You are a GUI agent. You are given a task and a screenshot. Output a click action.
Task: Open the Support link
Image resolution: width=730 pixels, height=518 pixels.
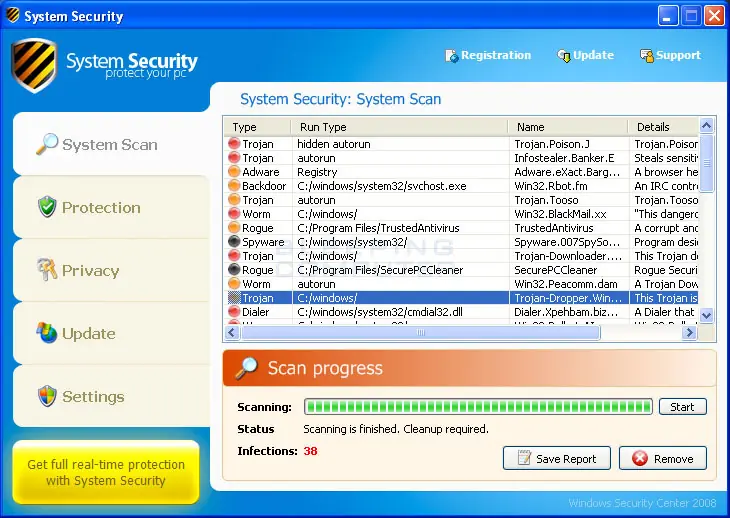point(670,55)
